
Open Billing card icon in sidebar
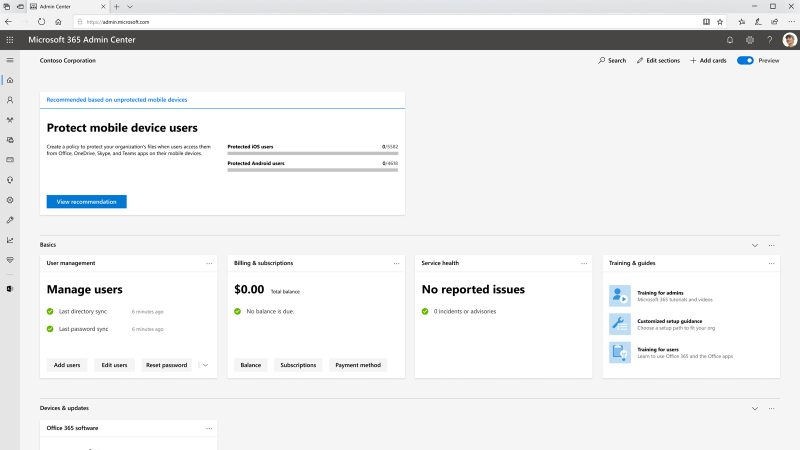point(10,160)
